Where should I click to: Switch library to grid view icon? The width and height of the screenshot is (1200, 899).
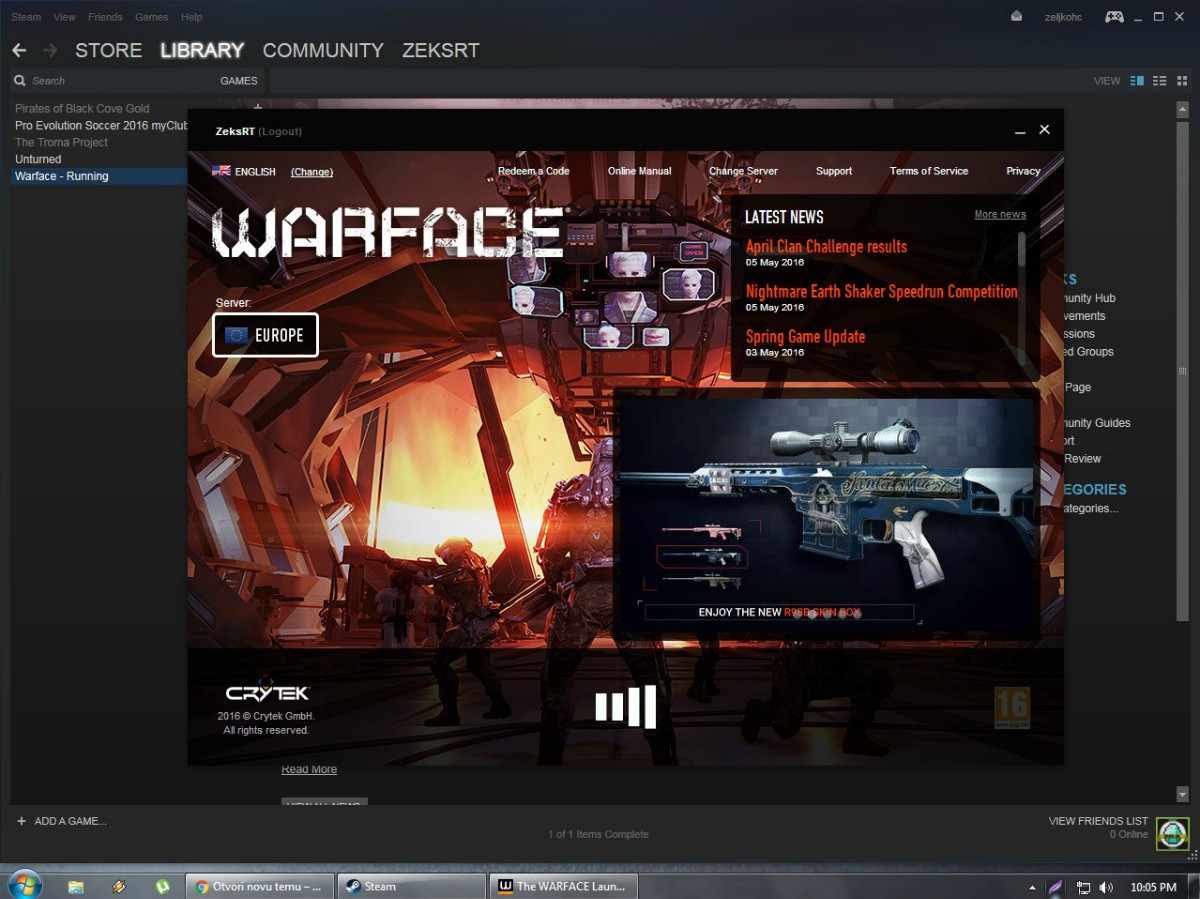click(1183, 81)
